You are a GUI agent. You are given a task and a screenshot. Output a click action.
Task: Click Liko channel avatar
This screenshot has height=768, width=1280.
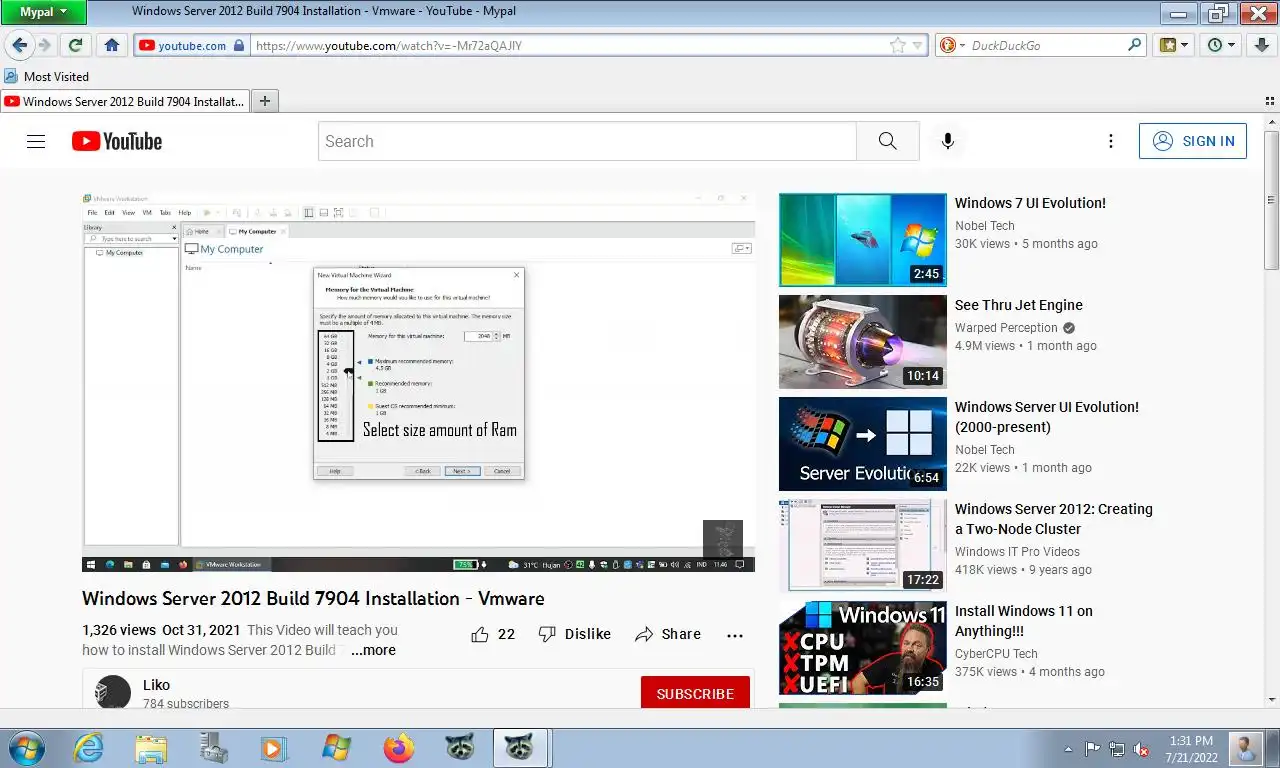pyautogui.click(x=113, y=692)
